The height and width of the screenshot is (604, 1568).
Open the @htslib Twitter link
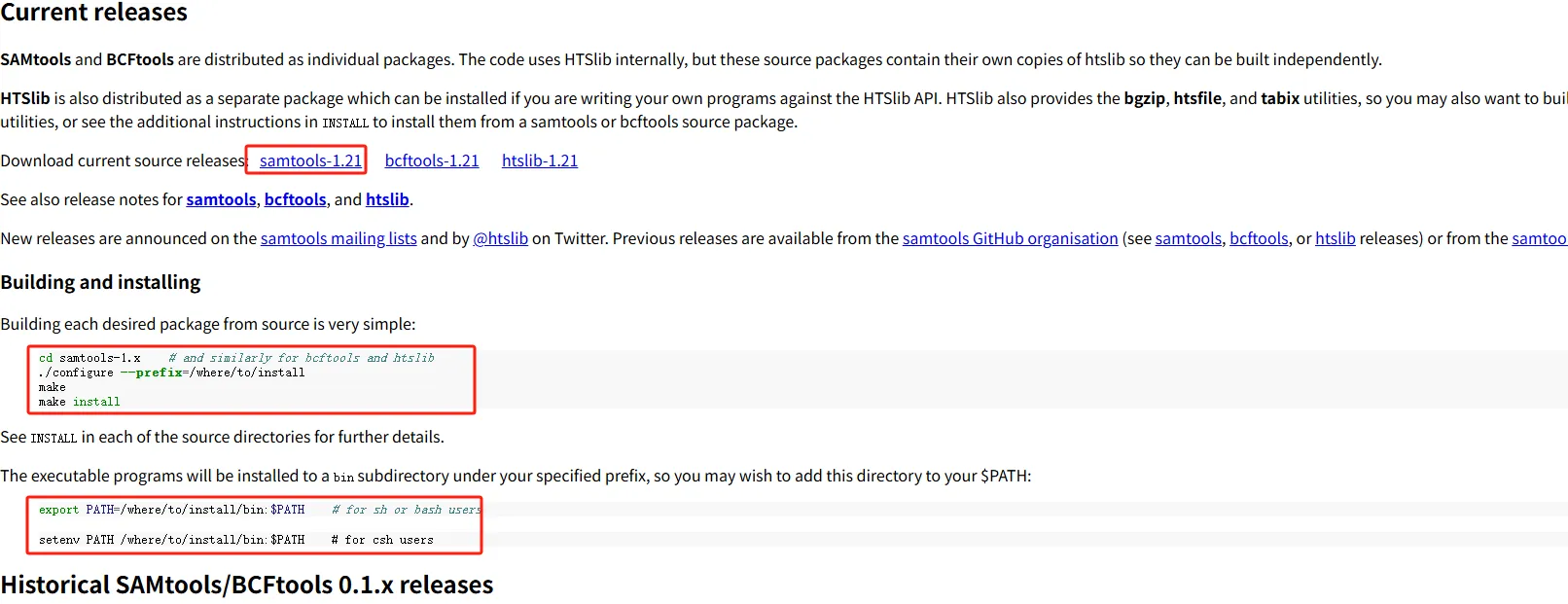pyautogui.click(x=500, y=238)
